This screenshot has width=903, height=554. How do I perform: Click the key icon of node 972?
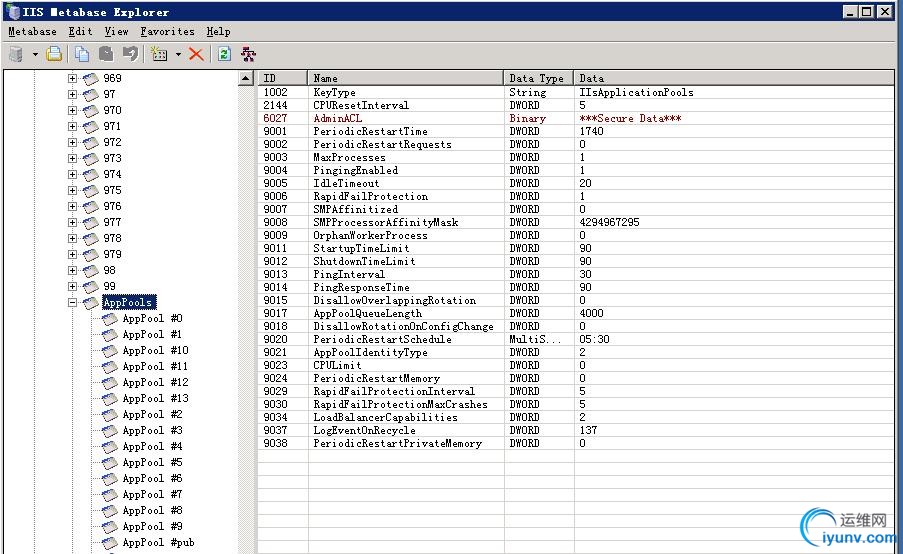click(x=90, y=142)
